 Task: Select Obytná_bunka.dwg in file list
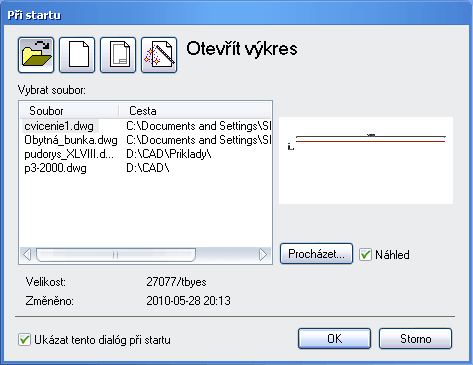71,140
